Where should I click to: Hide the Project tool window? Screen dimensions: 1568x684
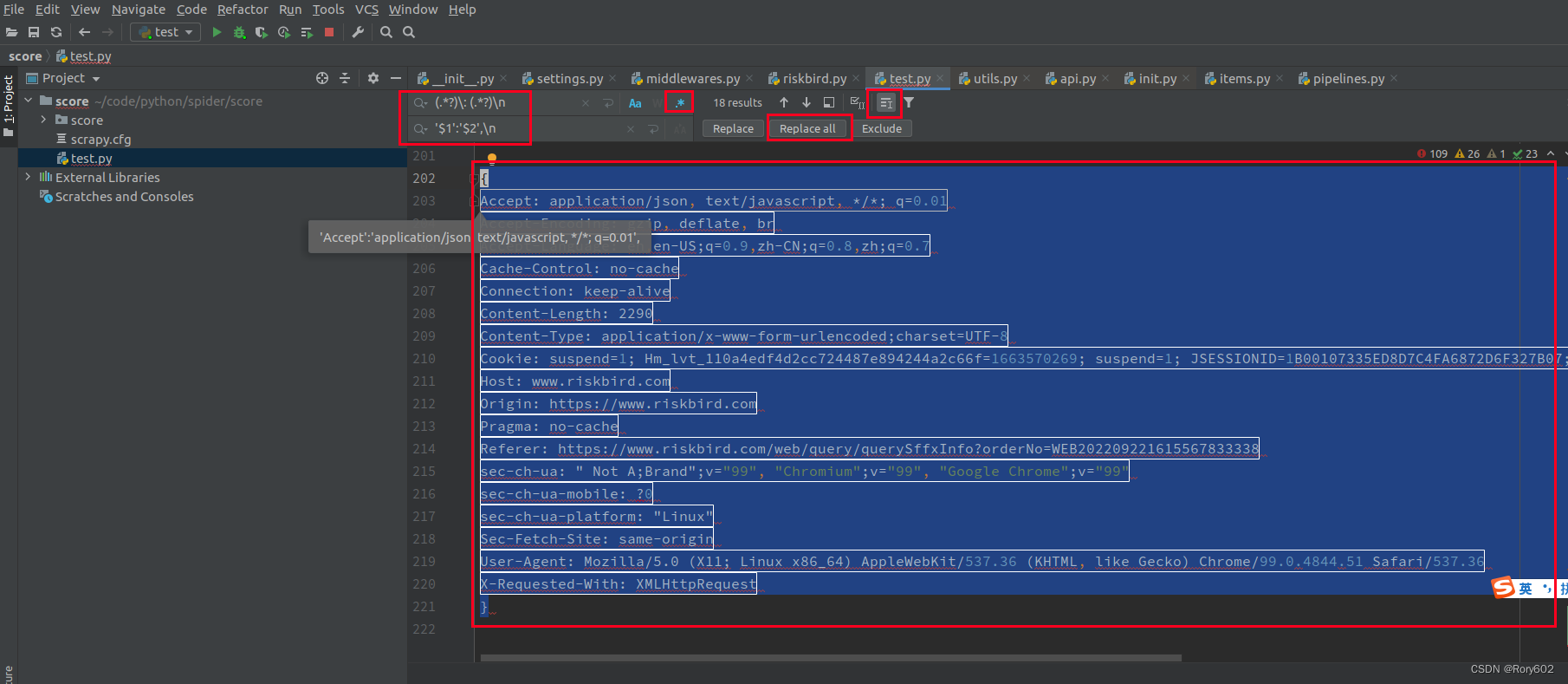pos(396,78)
